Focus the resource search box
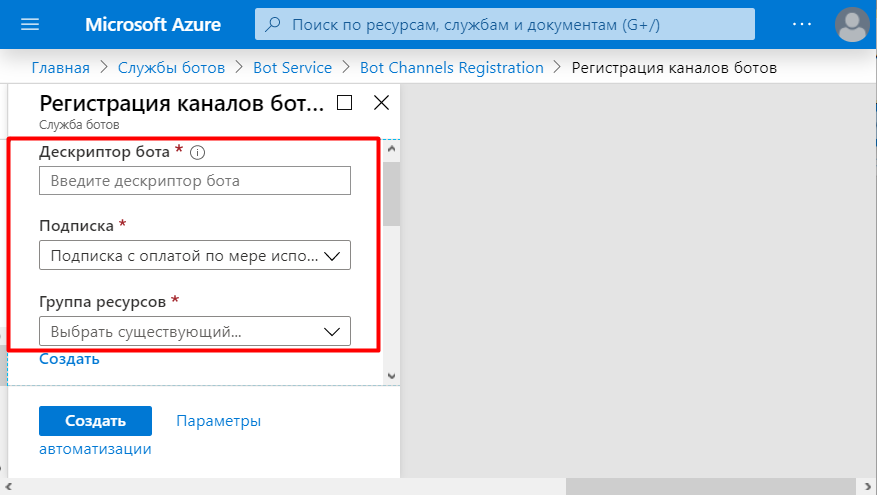The height and width of the screenshot is (495, 877). [504, 25]
